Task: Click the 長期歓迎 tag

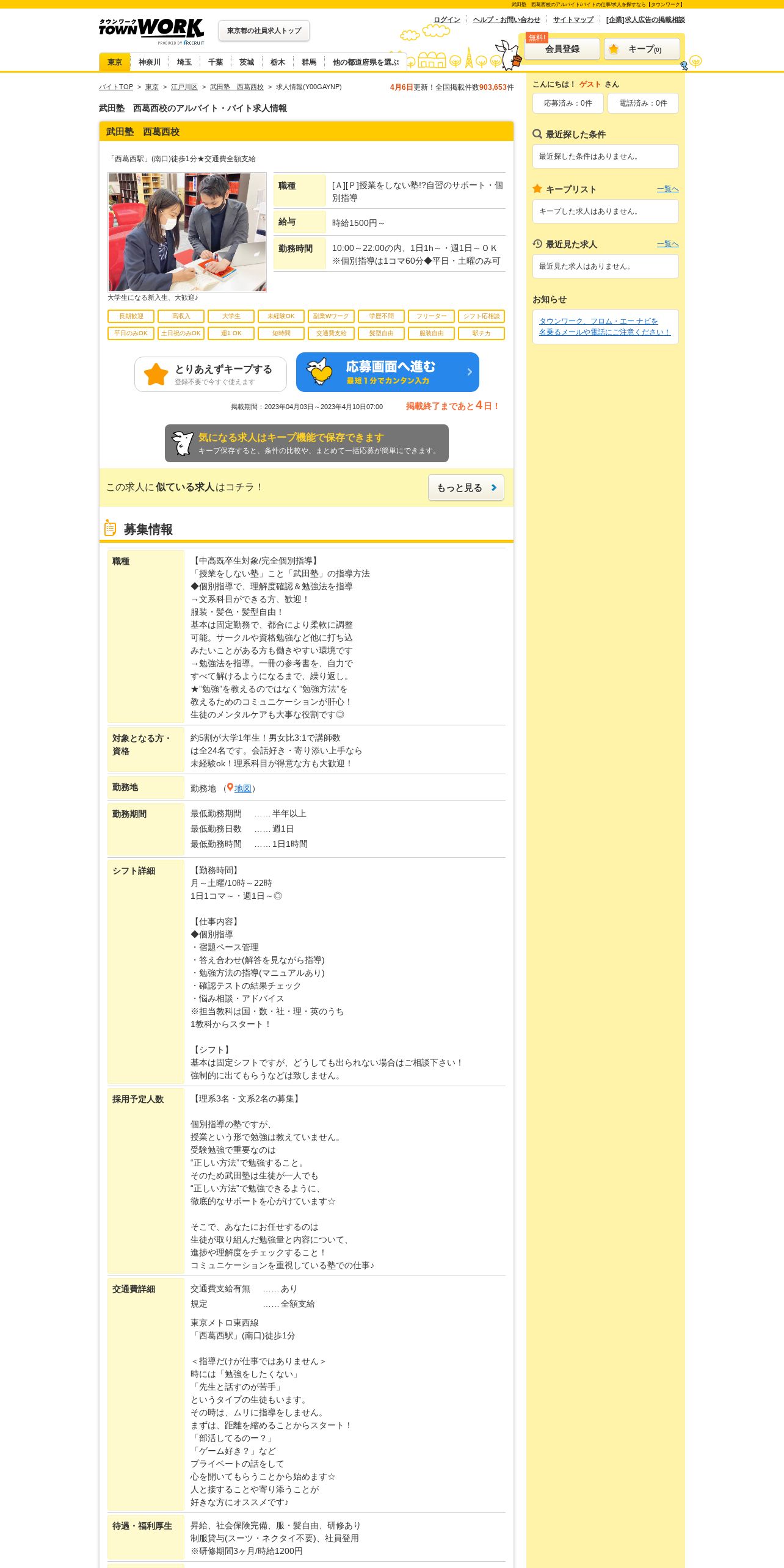Action: click(131, 316)
